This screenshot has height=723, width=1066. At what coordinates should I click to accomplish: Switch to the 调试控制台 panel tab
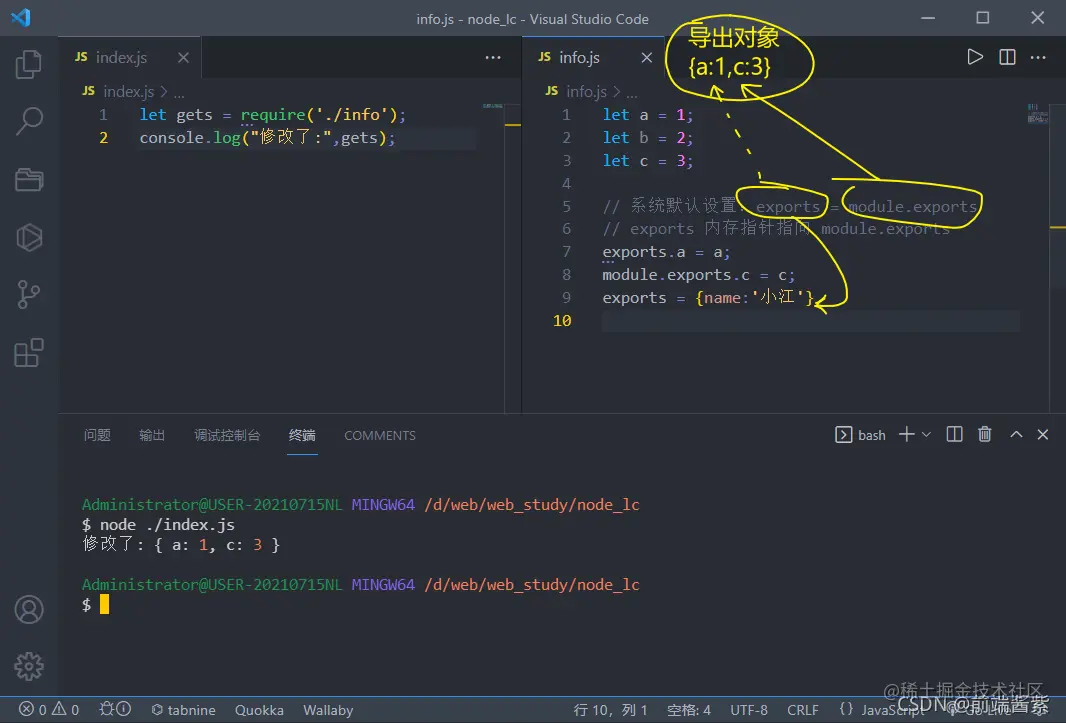click(227, 435)
